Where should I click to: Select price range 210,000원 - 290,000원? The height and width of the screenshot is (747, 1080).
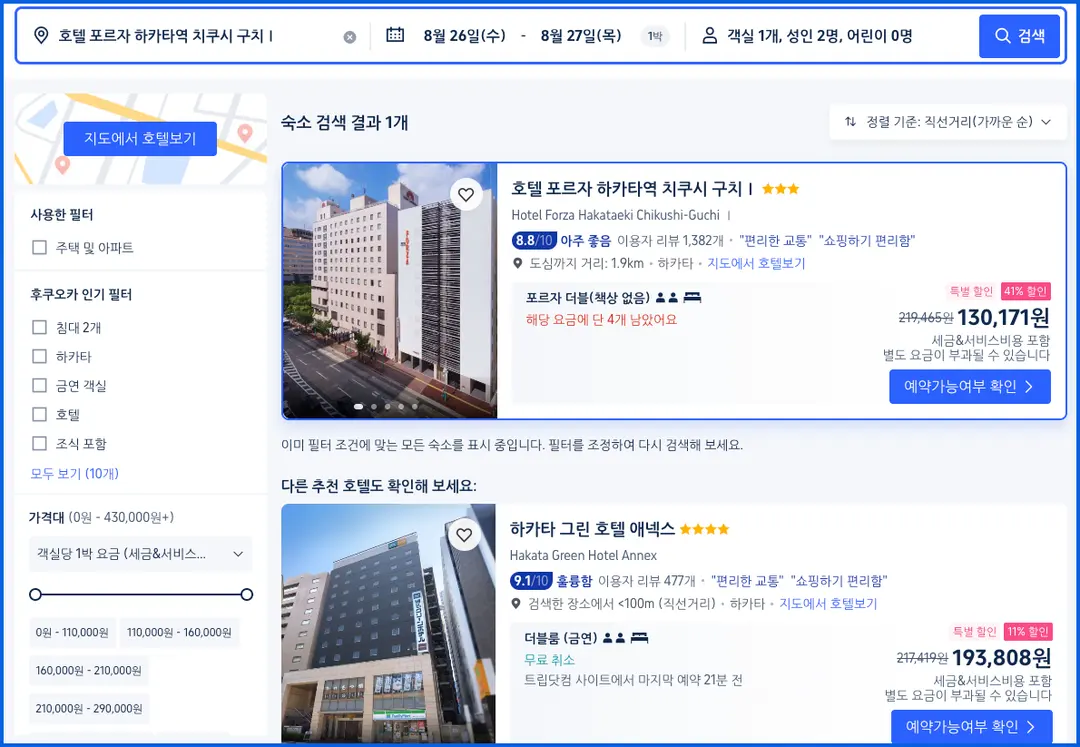click(89, 708)
